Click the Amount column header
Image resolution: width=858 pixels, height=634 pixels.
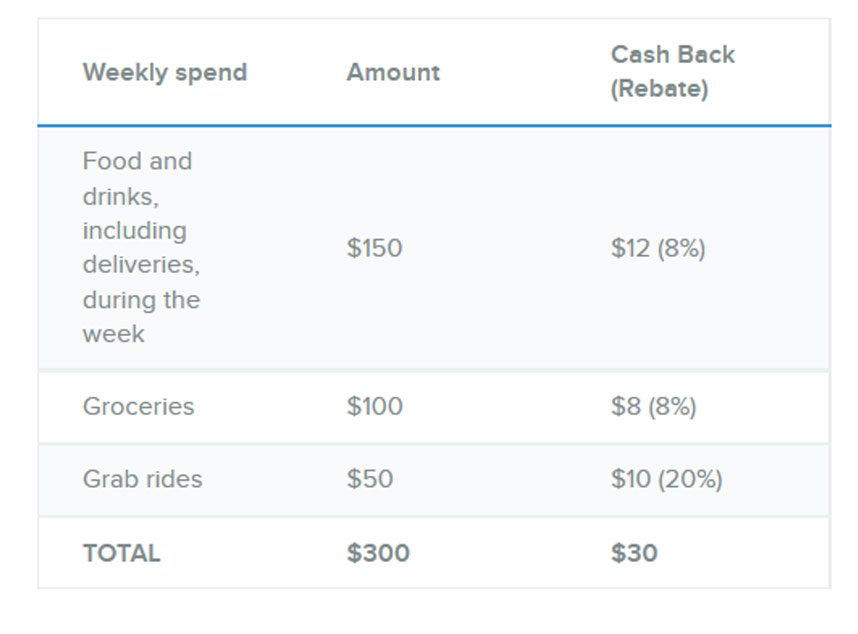pos(393,73)
